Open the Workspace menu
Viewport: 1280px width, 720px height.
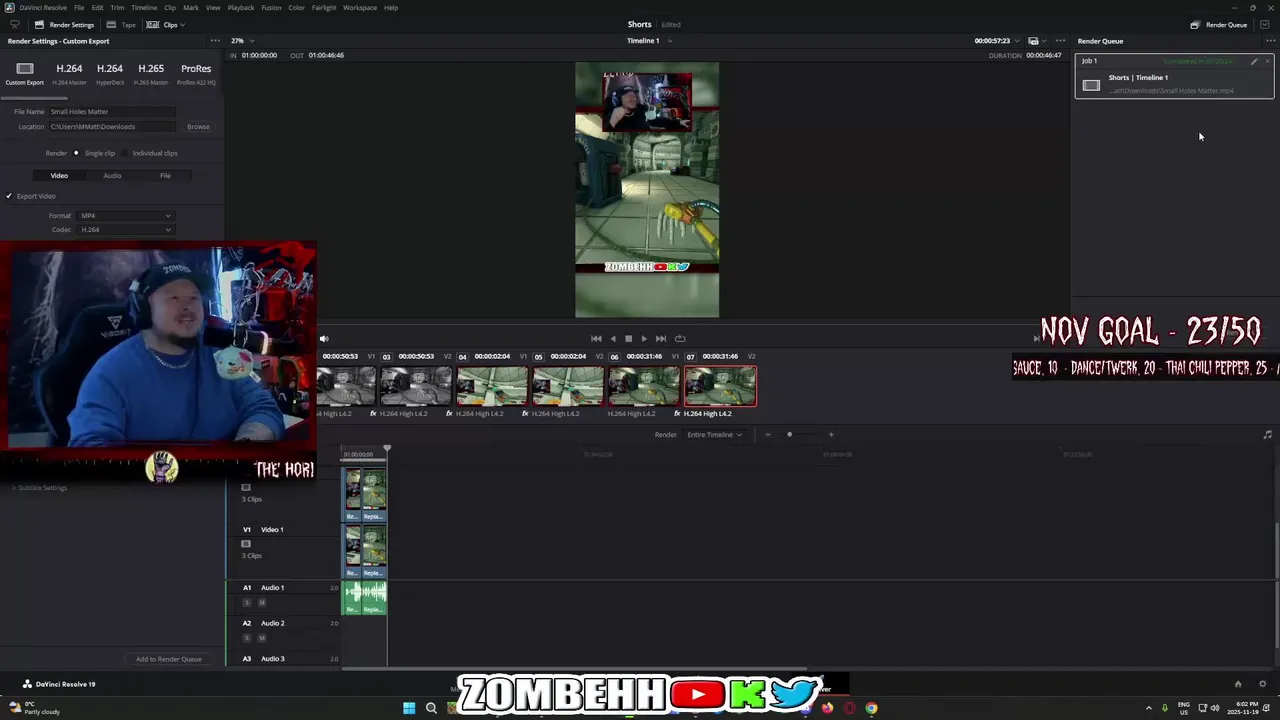point(360,7)
